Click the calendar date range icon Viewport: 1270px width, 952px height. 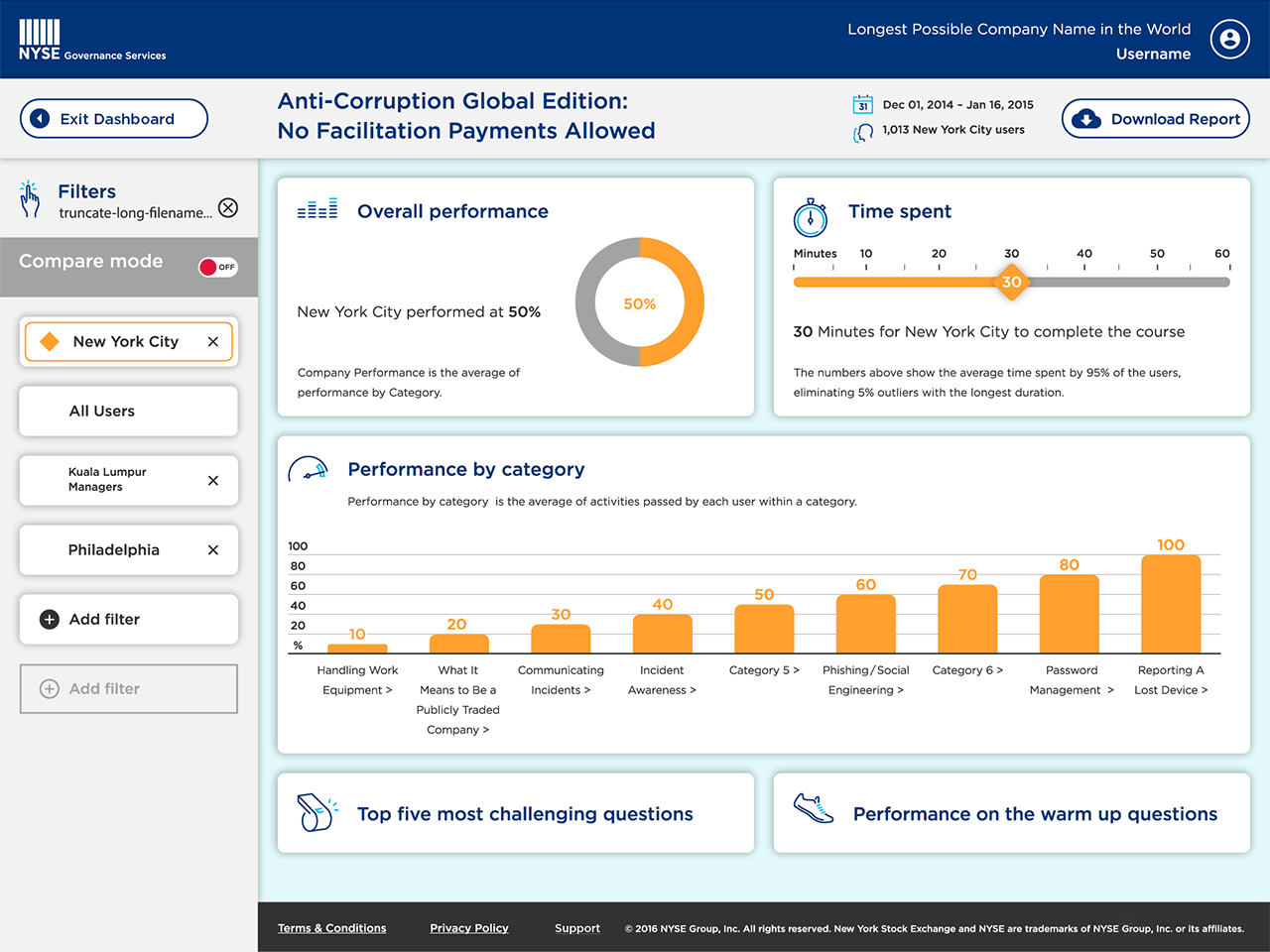[862, 104]
